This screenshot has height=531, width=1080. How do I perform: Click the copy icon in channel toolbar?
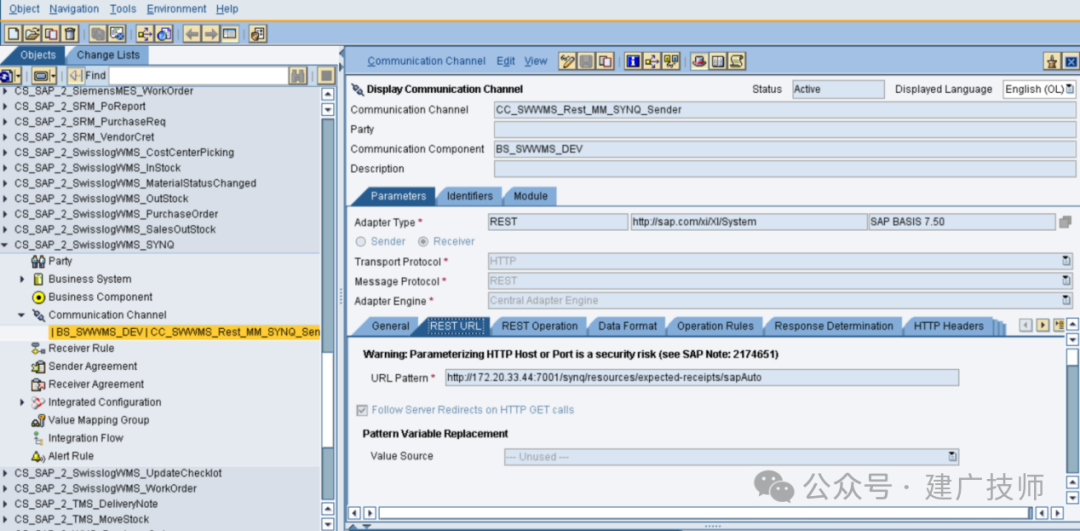coord(605,61)
